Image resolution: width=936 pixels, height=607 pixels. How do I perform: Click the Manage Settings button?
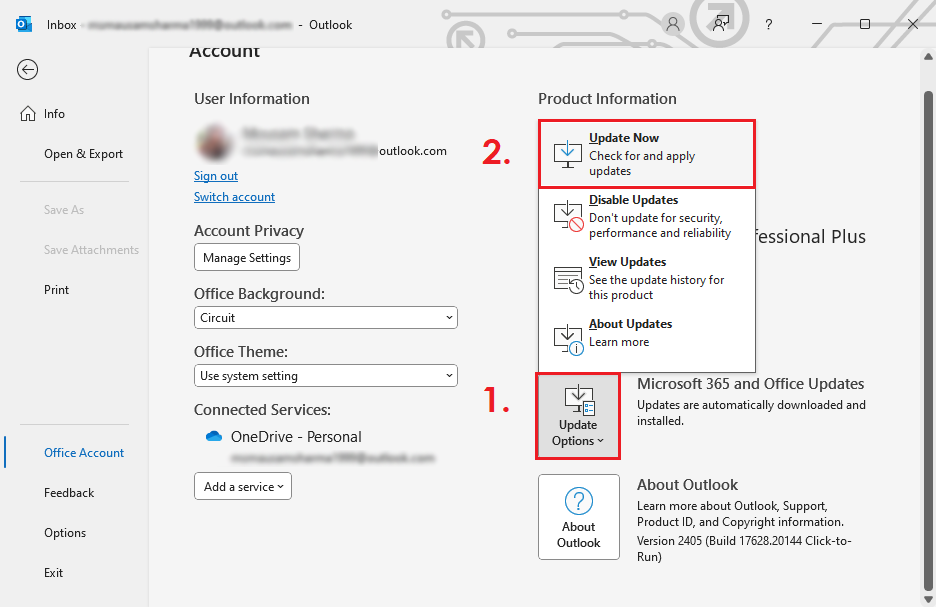pyautogui.click(x=246, y=257)
